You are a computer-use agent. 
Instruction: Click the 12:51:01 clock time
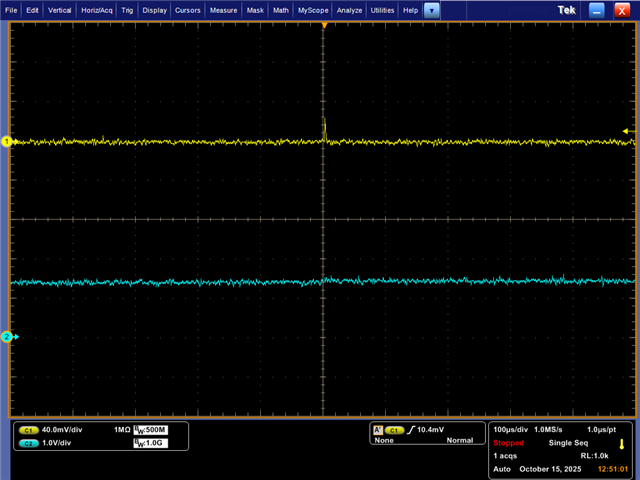pyautogui.click(x=613, y=469)
